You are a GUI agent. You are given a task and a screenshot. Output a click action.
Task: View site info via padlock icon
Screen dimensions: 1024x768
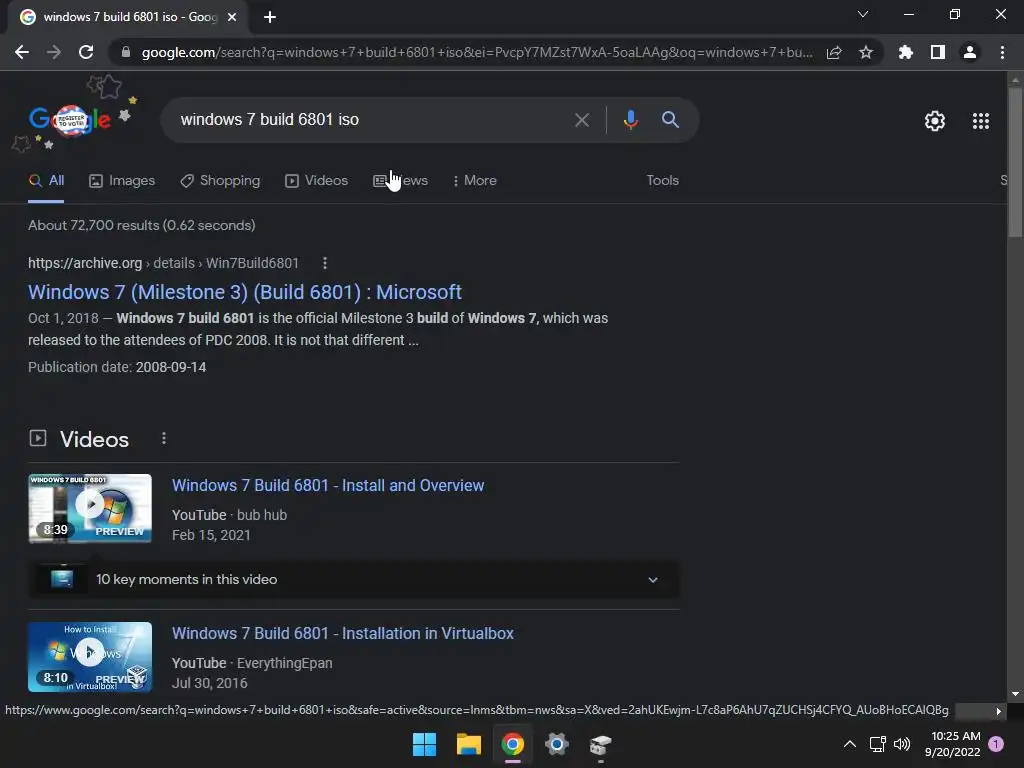point(126,52)
